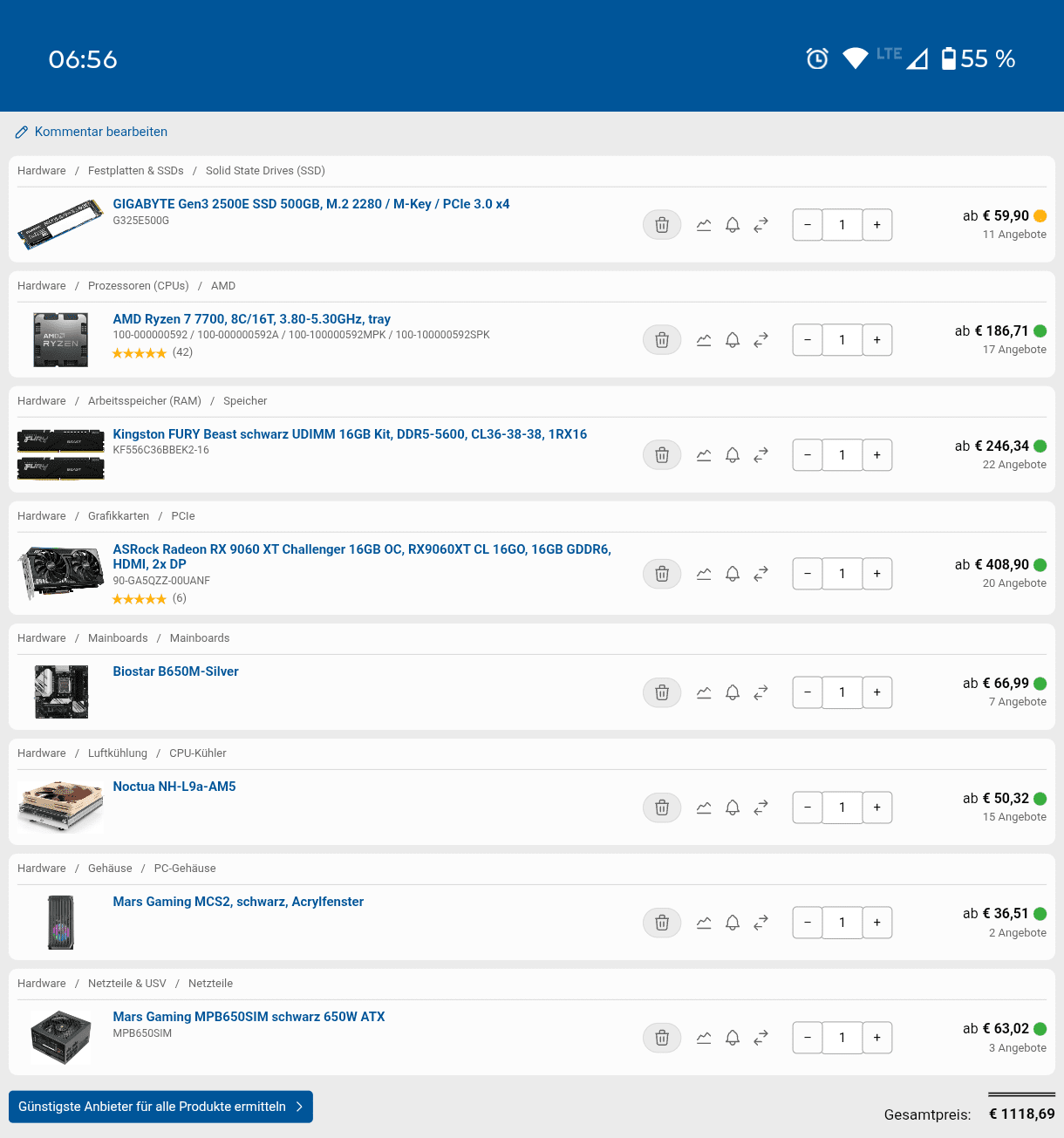Screen dimensions: 1064x1138
Task: Open PC-Gehäuse breadcrumb
Action: click(x=185, y=869)
